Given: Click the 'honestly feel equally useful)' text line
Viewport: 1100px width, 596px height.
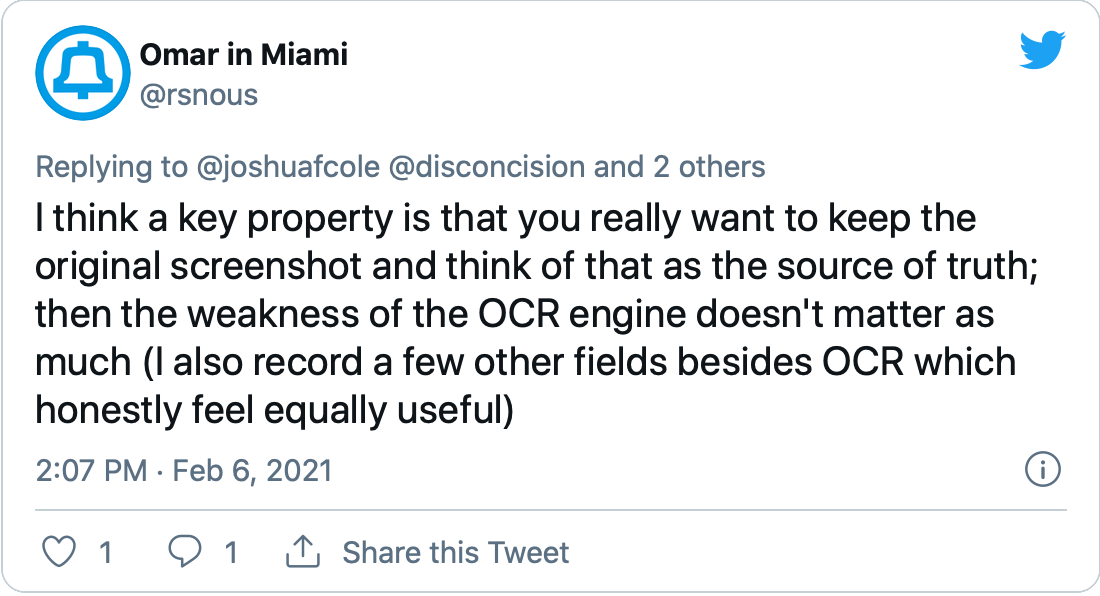Looking at the screenshot, I should click(x=274, y=411).
